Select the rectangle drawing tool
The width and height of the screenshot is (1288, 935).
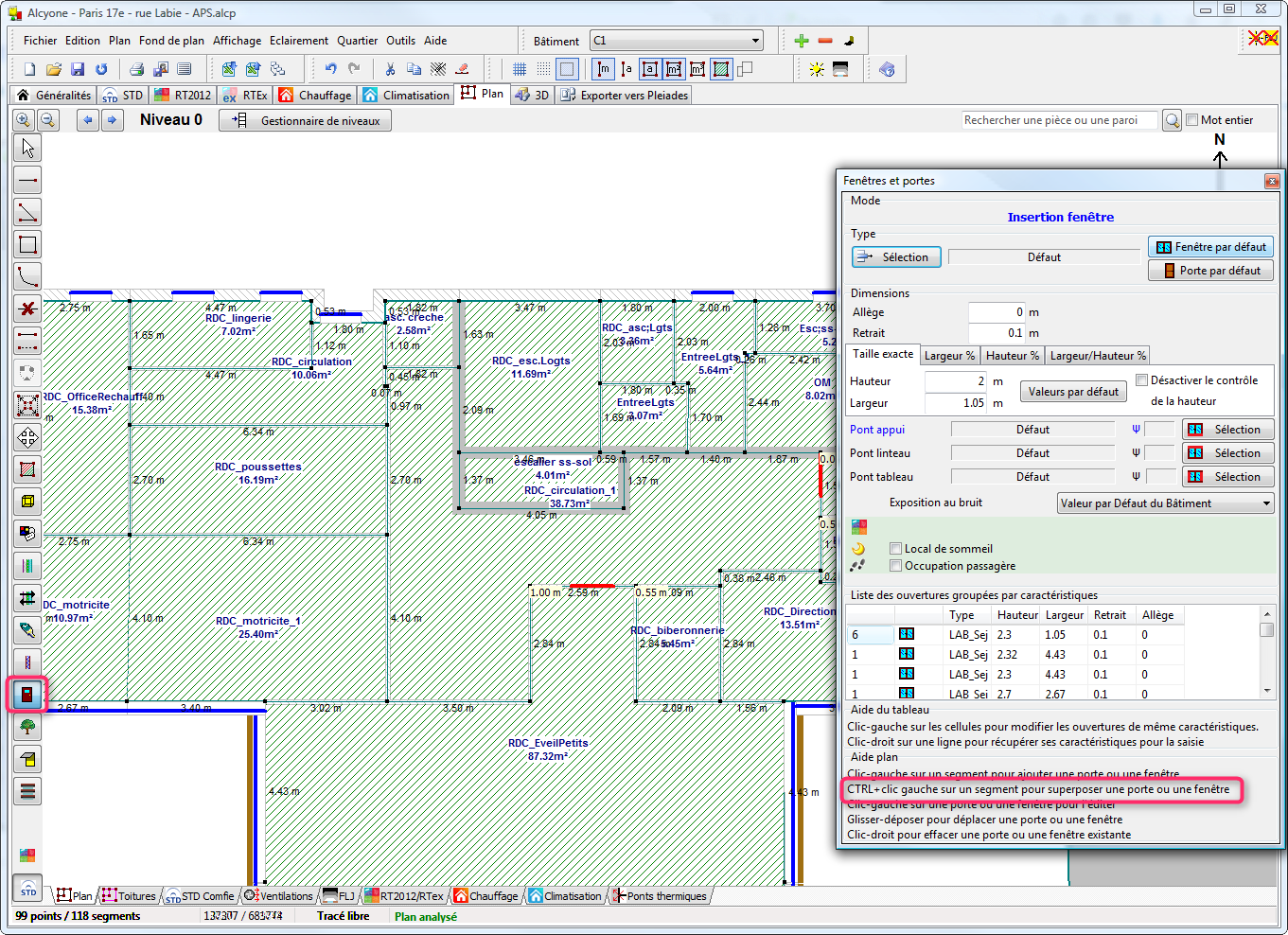[x=27, y=245]
